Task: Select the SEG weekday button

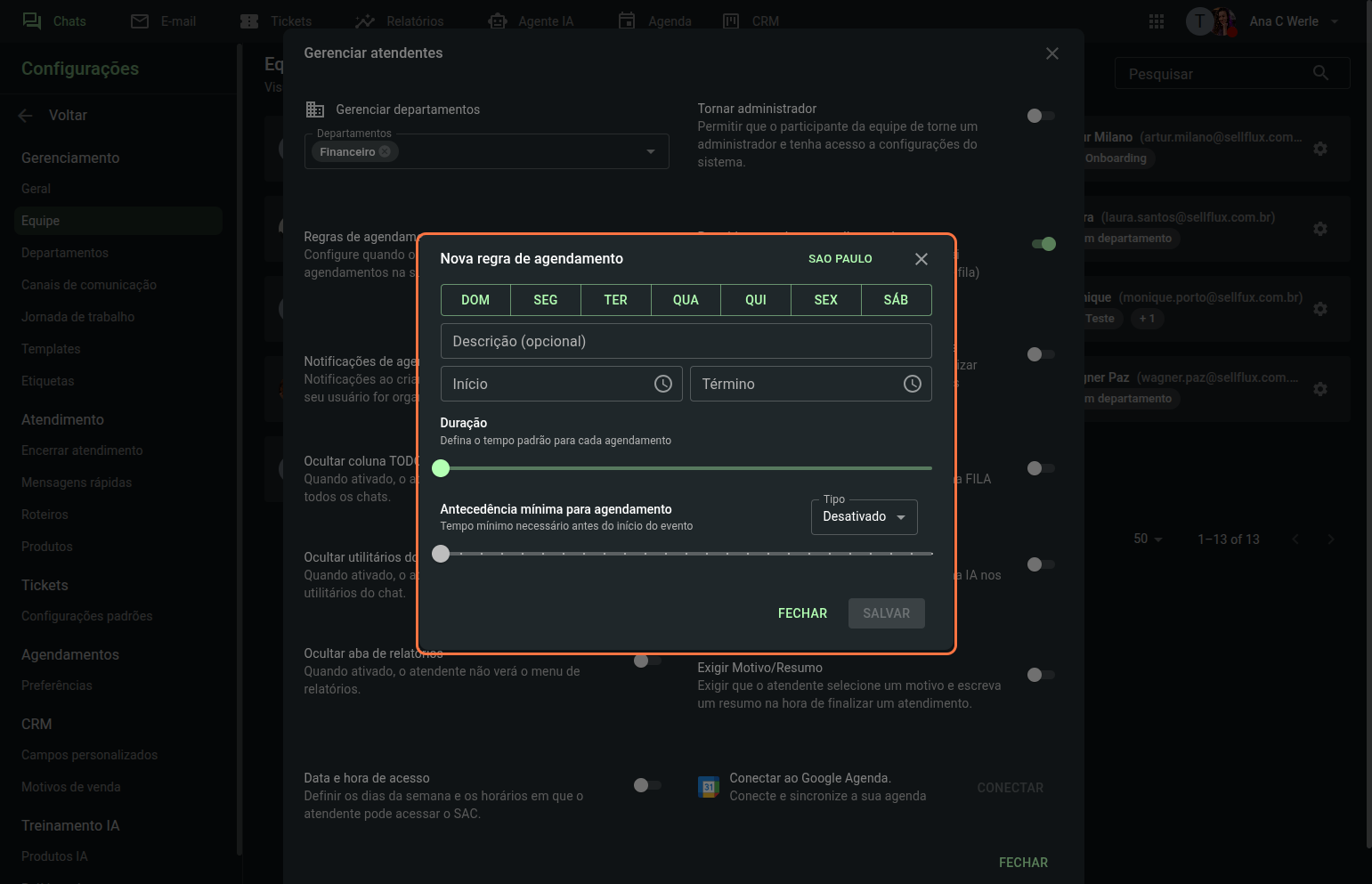Action: [545, 300]
